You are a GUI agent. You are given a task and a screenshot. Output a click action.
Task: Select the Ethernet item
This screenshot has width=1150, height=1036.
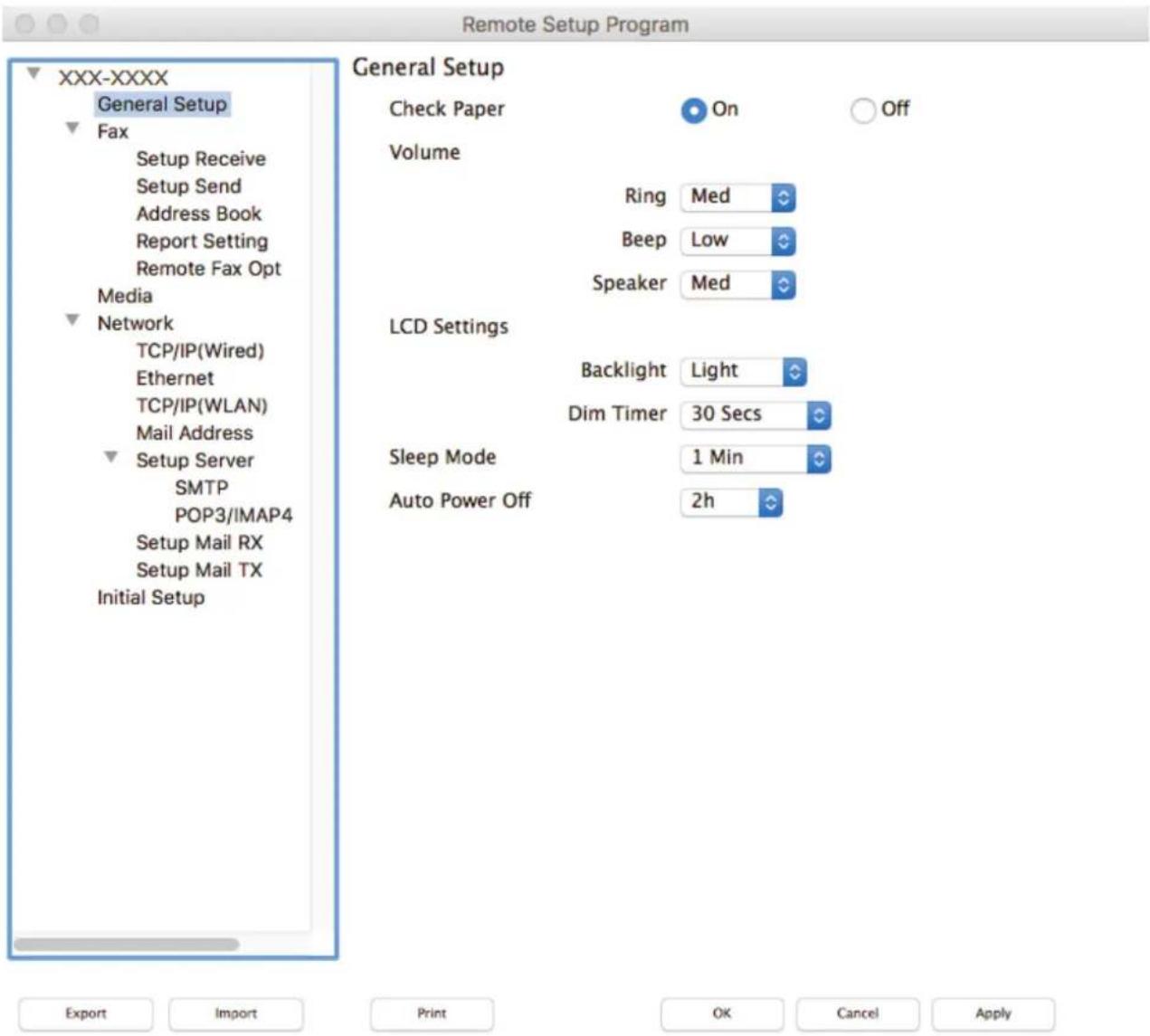(x=175, y=378)
